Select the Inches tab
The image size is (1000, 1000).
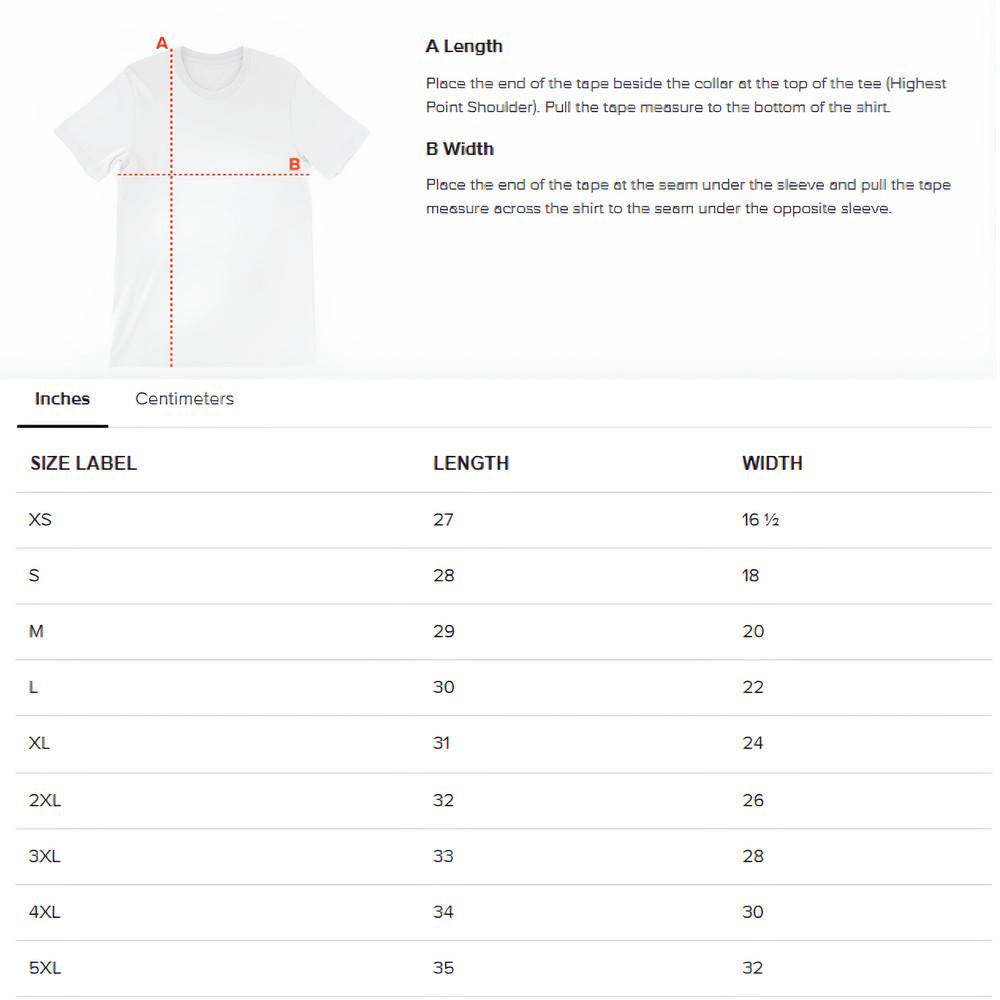click(x=62, y=399)
